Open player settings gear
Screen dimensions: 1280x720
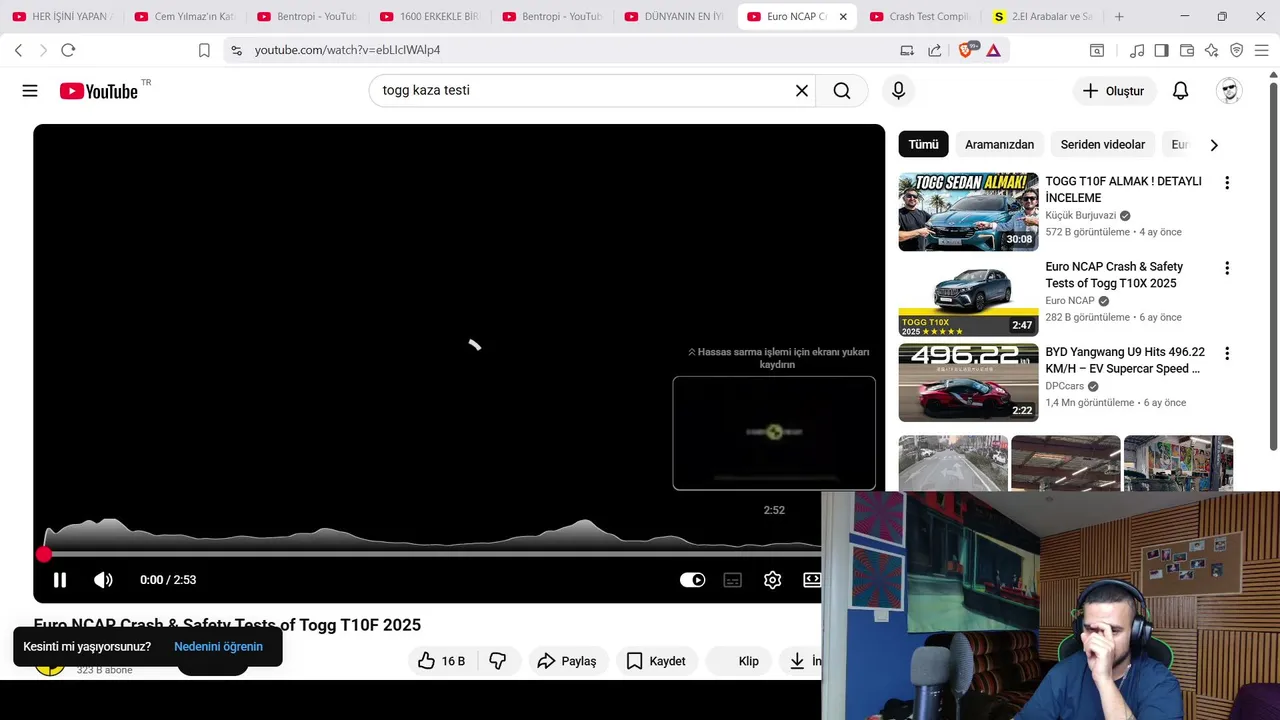coord(772,580)
